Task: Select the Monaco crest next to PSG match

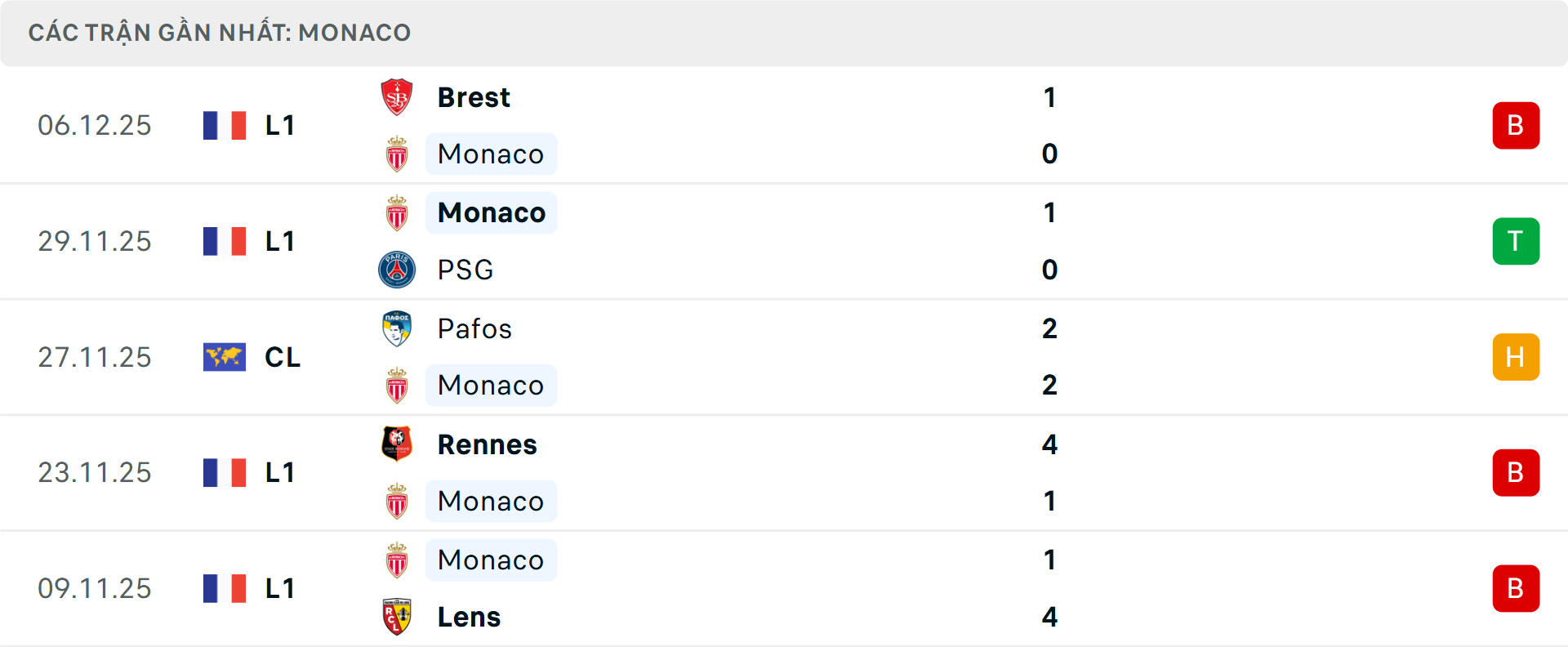Action: [397, 212]
